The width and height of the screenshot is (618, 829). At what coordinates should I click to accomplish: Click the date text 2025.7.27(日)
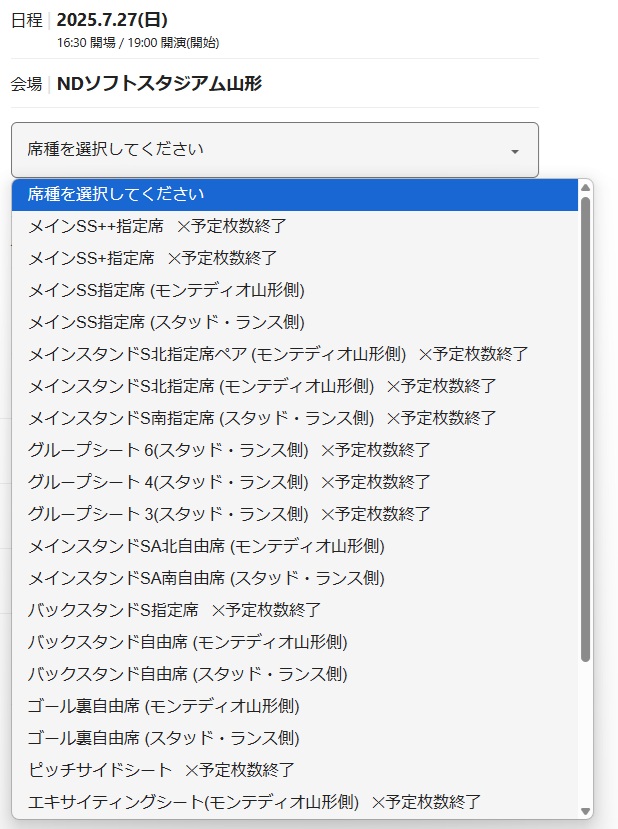coord(112,20)
